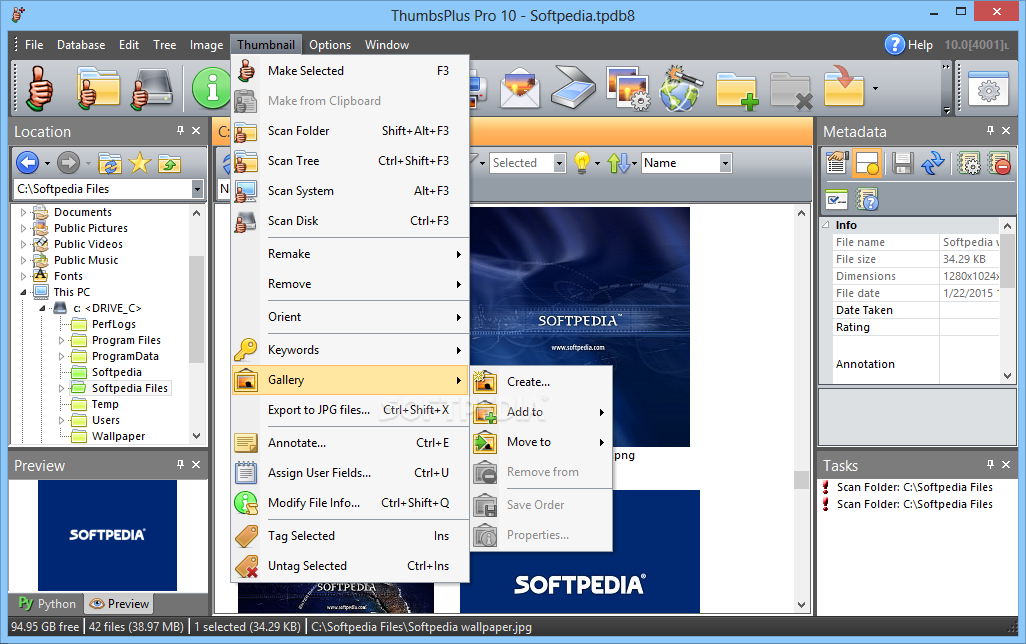The image size is (1026, 644).
Task: Click the delete folder toolbar icon
Action: [x=790, y=89]
